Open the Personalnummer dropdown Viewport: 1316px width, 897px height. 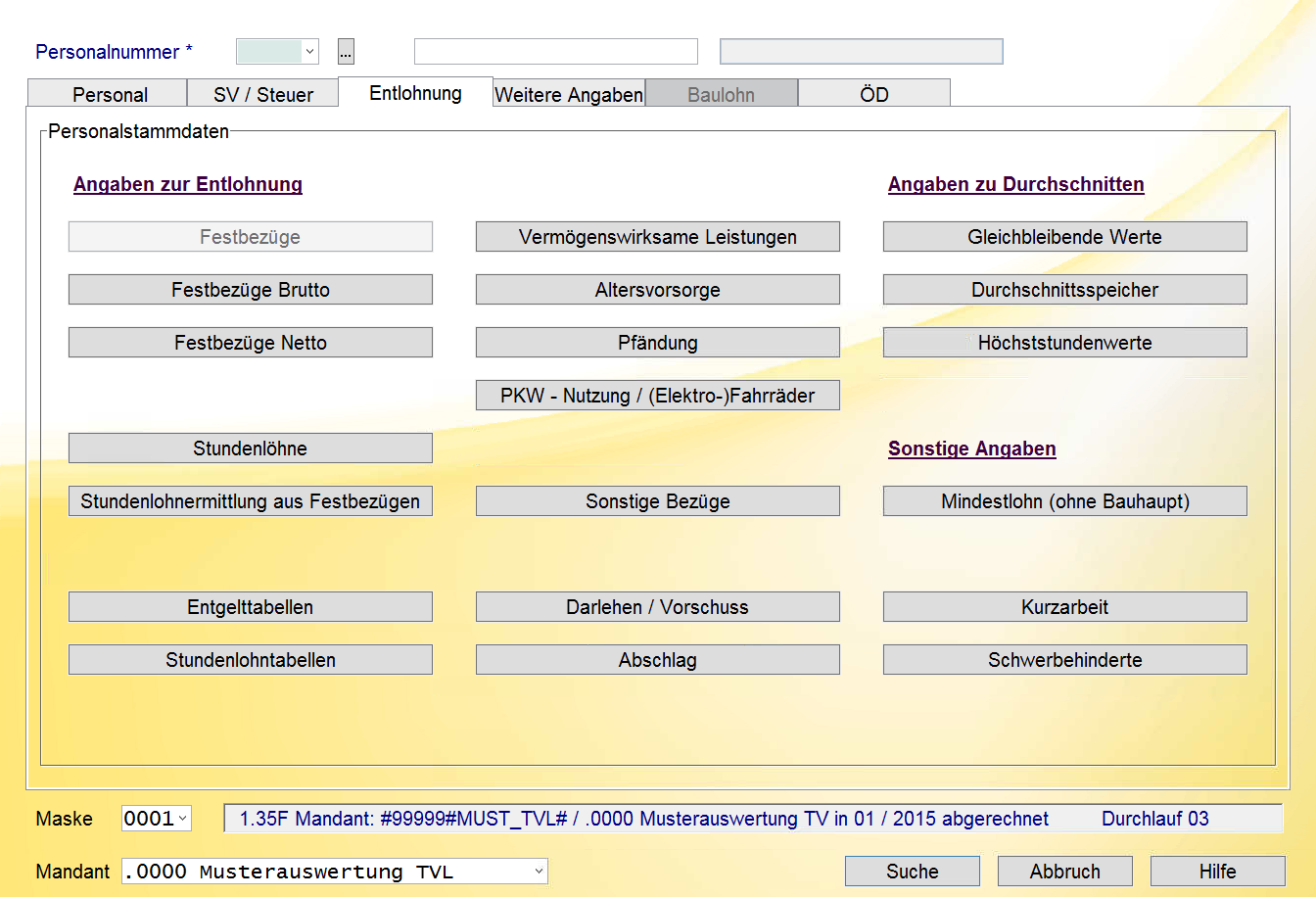coord(277,51)
